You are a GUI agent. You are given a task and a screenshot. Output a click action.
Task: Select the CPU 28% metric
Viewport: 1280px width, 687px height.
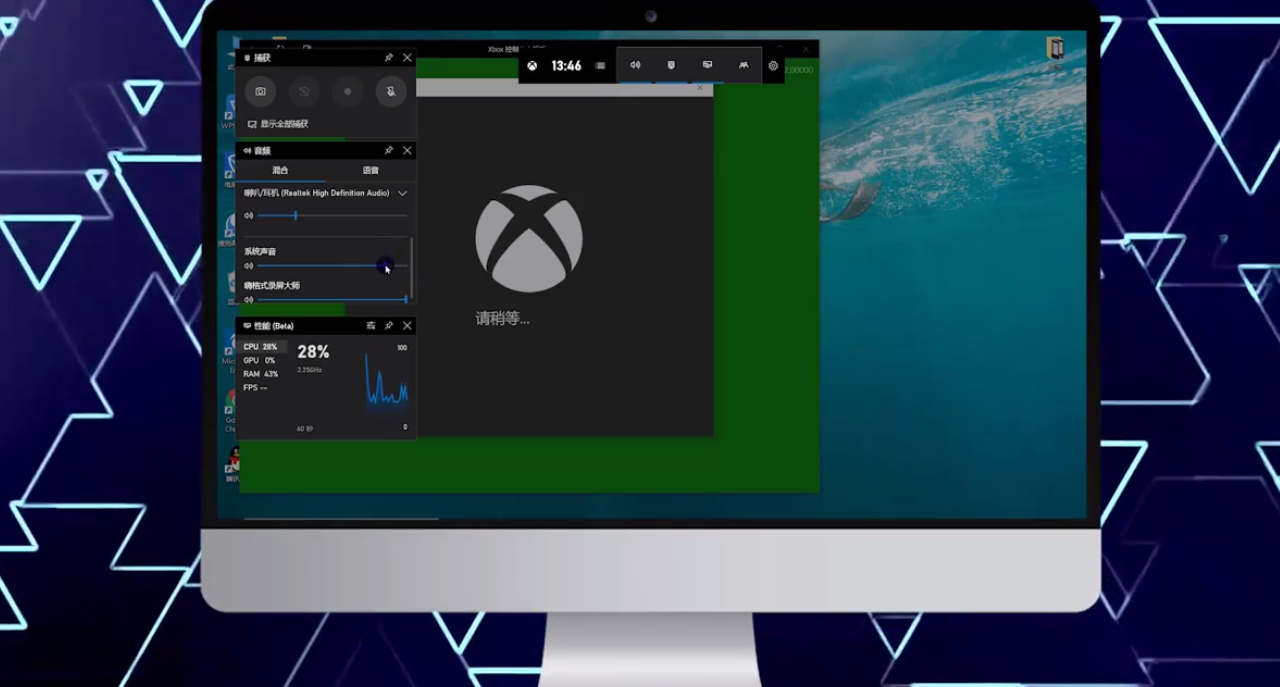tap(262, 347)
